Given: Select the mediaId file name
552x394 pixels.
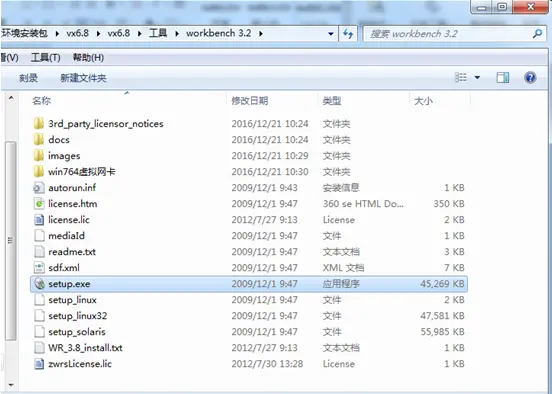Looking at the screenshot, I should pos(66,236).
